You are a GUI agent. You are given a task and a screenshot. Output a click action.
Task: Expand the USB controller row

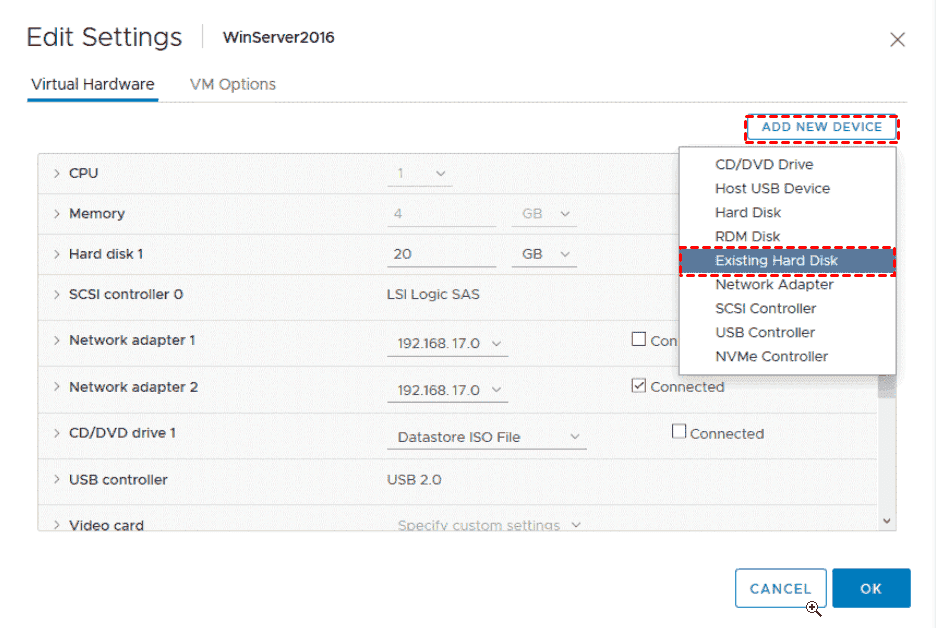click(x=57, y=480)
